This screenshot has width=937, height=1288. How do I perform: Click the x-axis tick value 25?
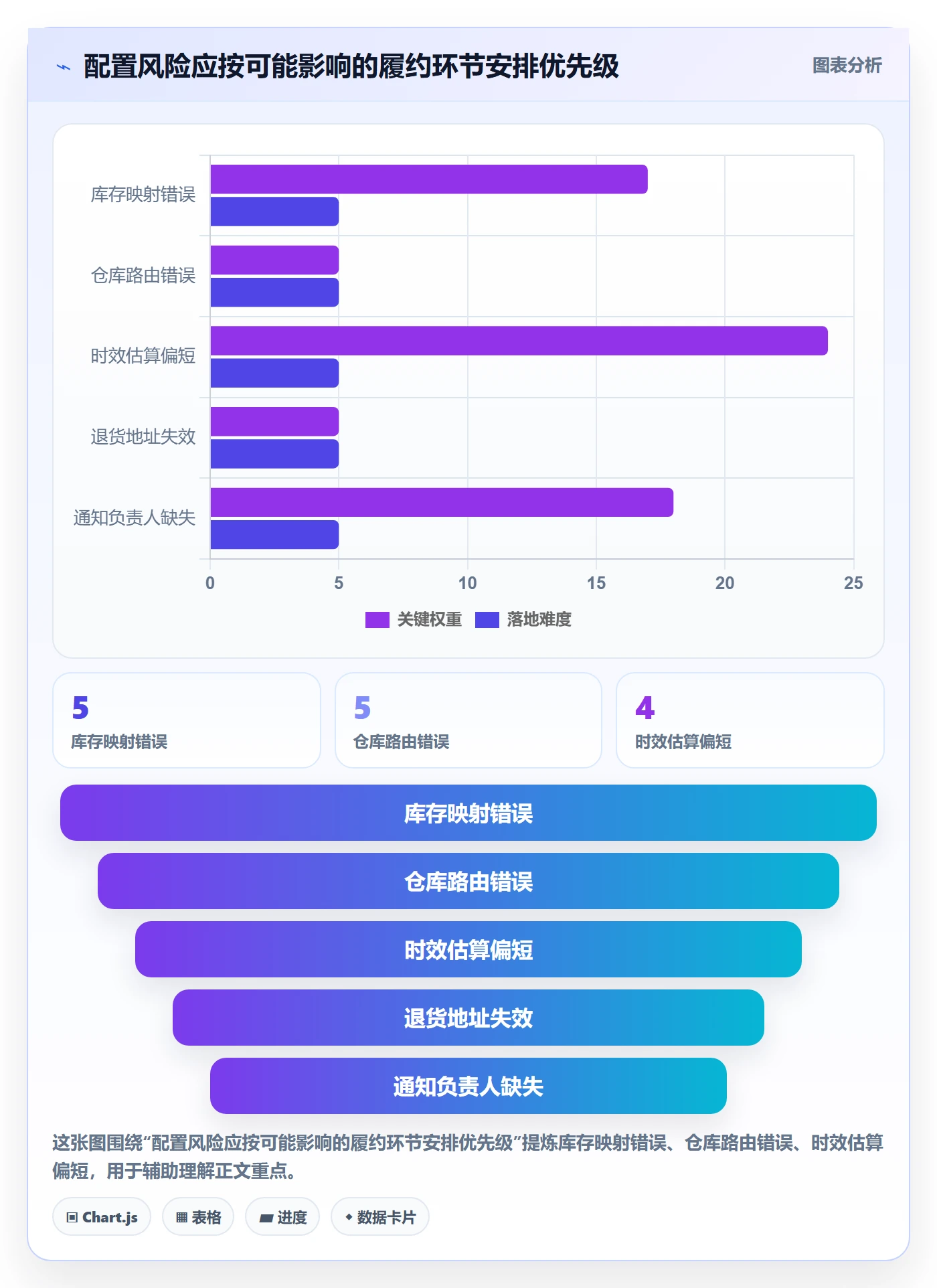tap(853, 583)
